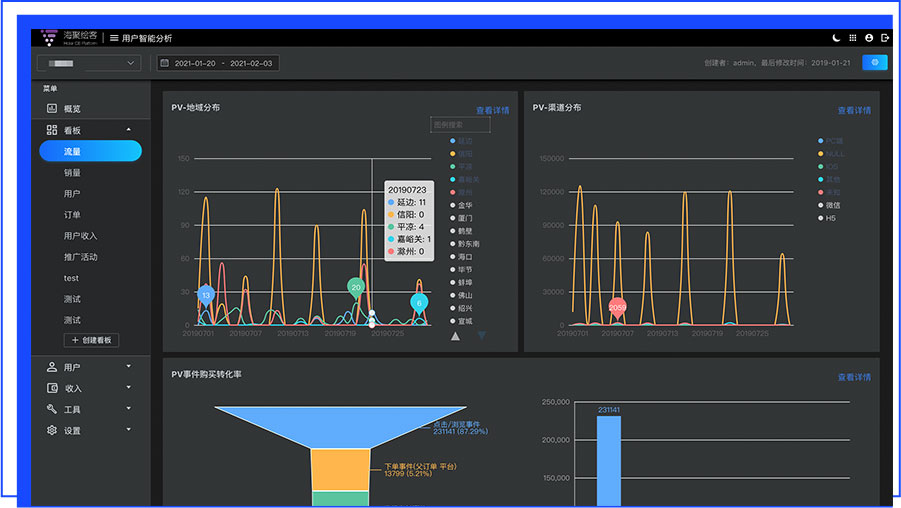This screenshot has width=901, height=508.
Task: Toggle the 延边 legend series
Action: tap(461, 141)
